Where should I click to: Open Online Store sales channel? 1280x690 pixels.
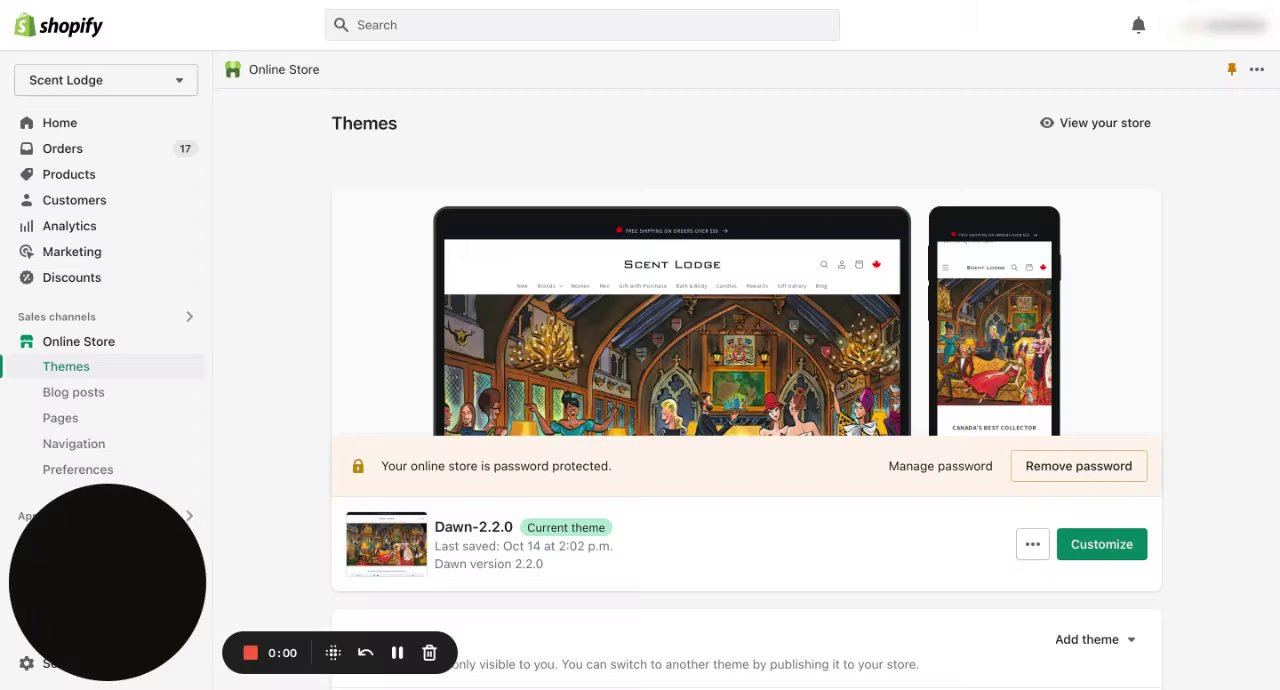(79, 342)
